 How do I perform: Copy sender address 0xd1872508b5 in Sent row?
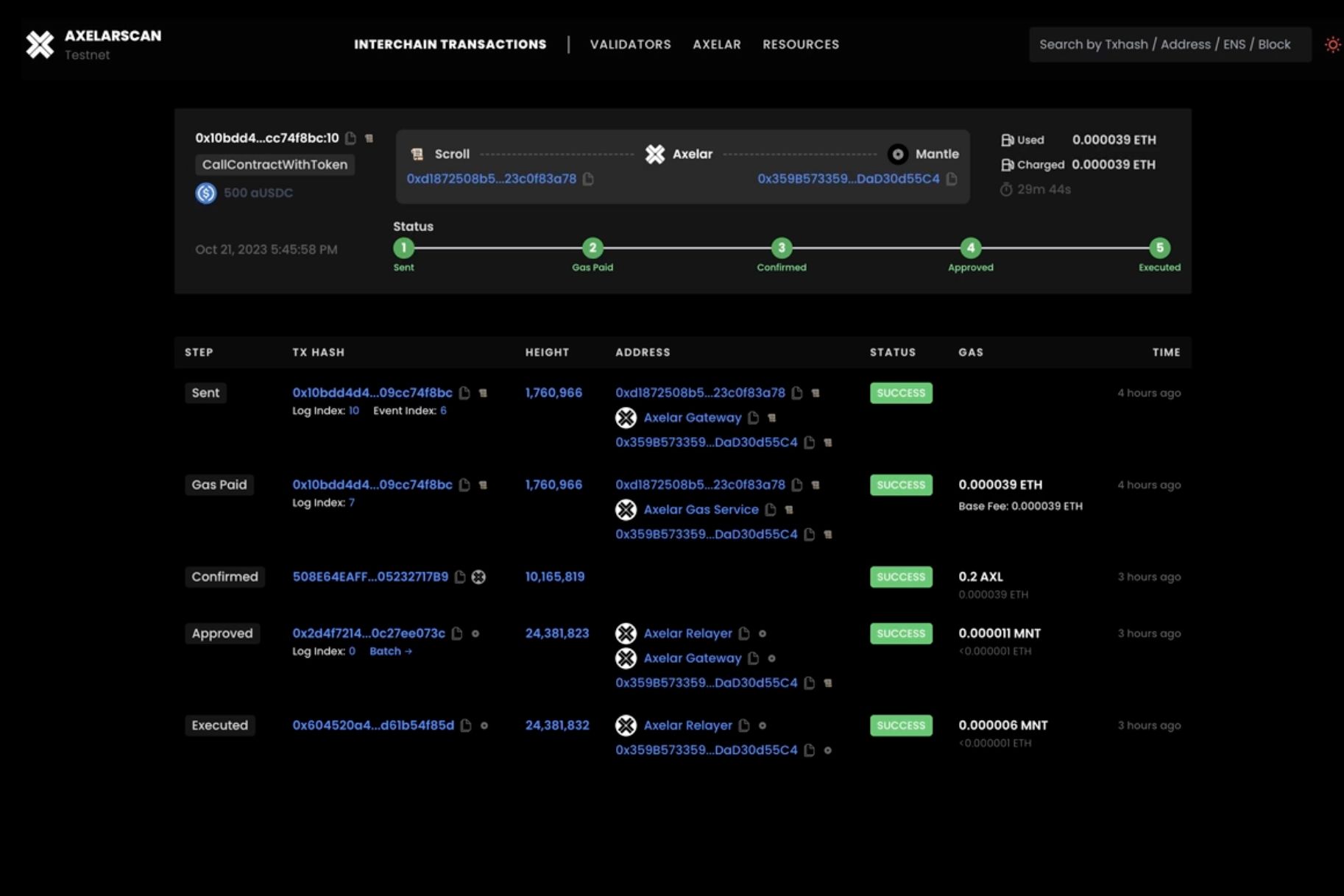click(797, 393)
